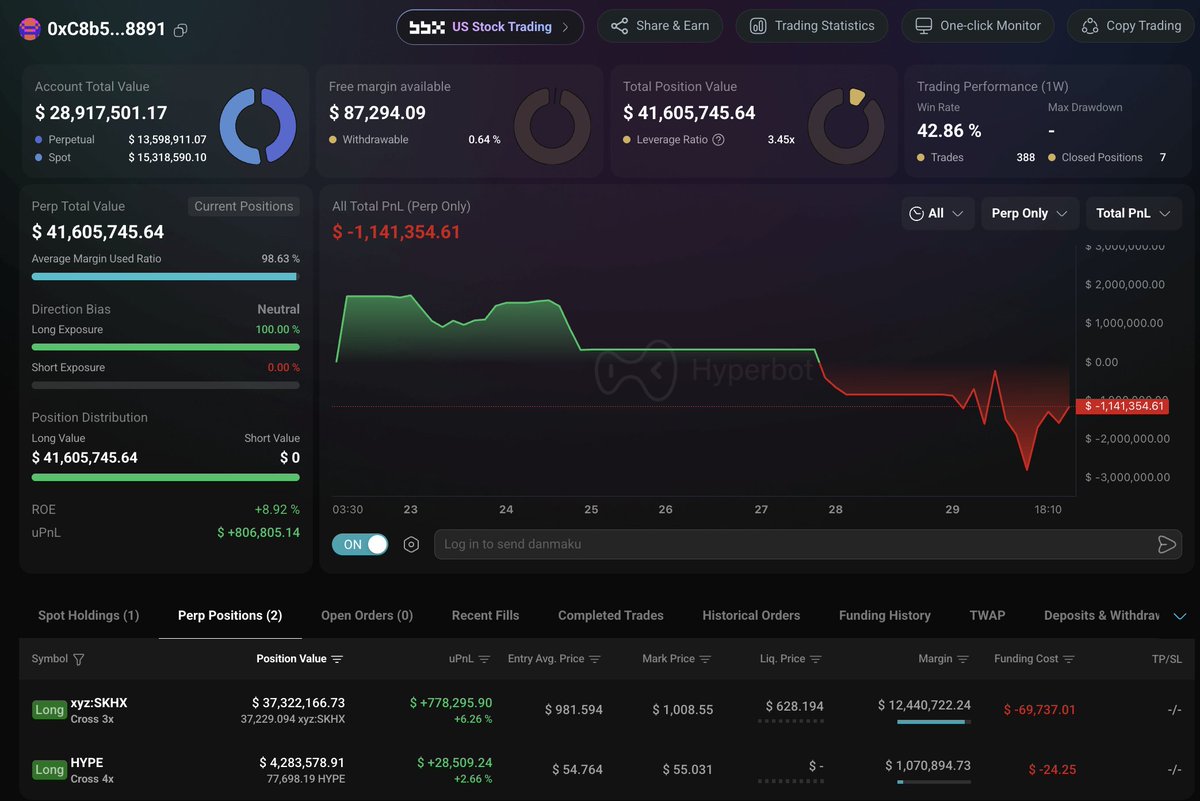The image size is (1200, 801).
Task: Click the Leverage Ratio help icon
Action: 718,140
